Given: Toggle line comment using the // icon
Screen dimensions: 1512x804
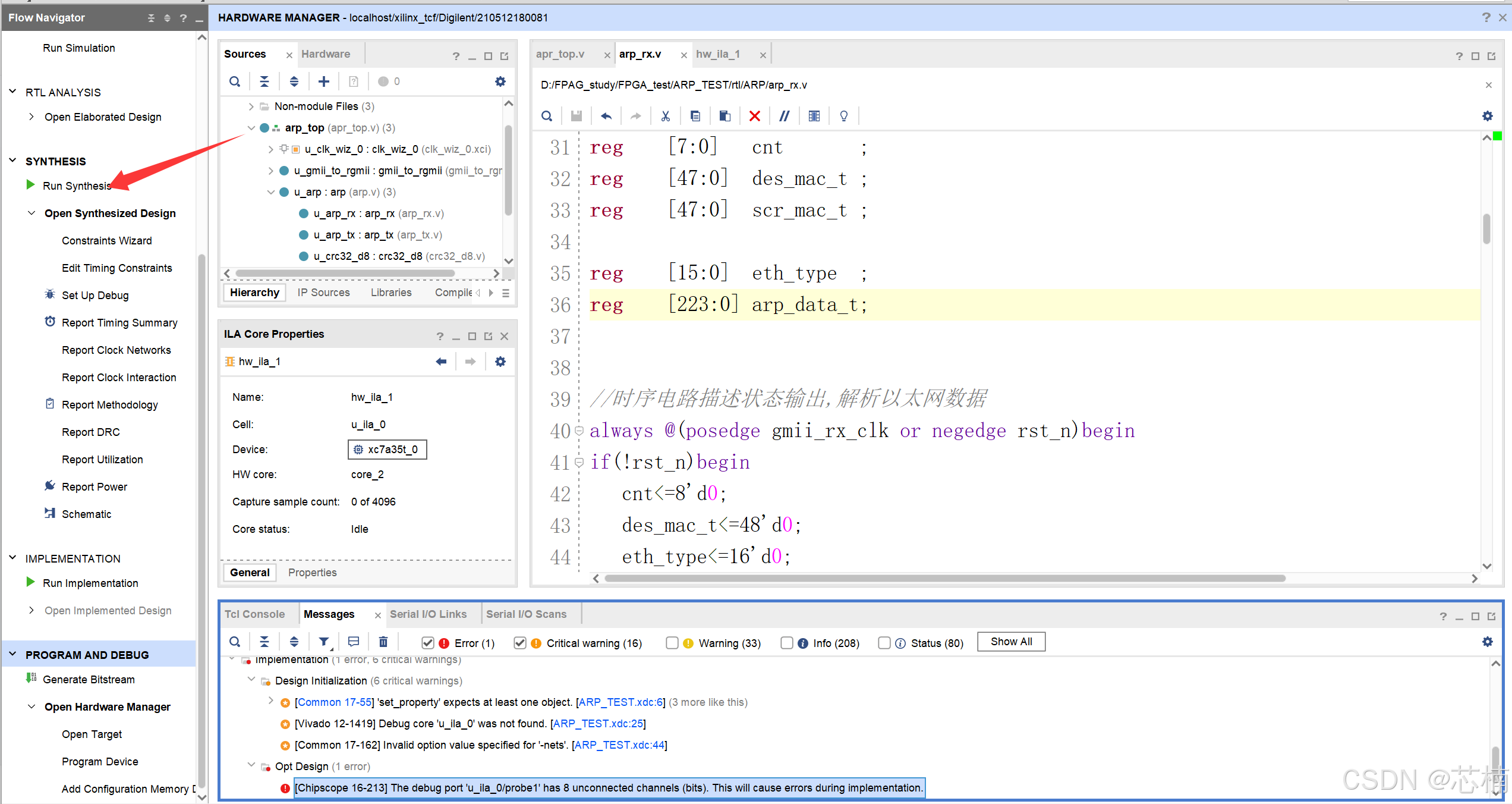Looking at the screenshot, I should 784,115.
